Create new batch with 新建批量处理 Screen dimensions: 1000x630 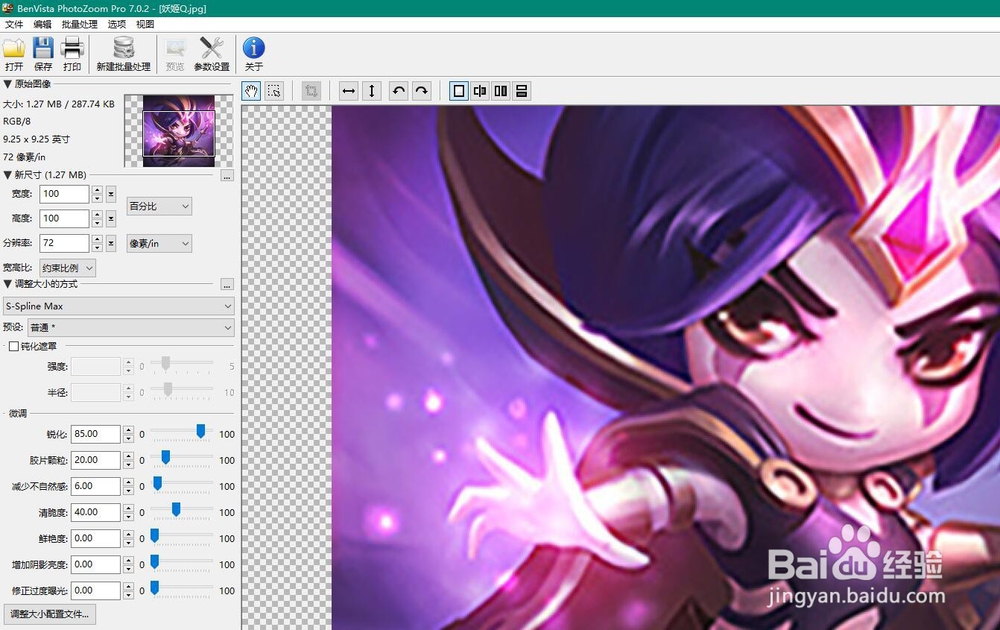[x=123, y=54]
